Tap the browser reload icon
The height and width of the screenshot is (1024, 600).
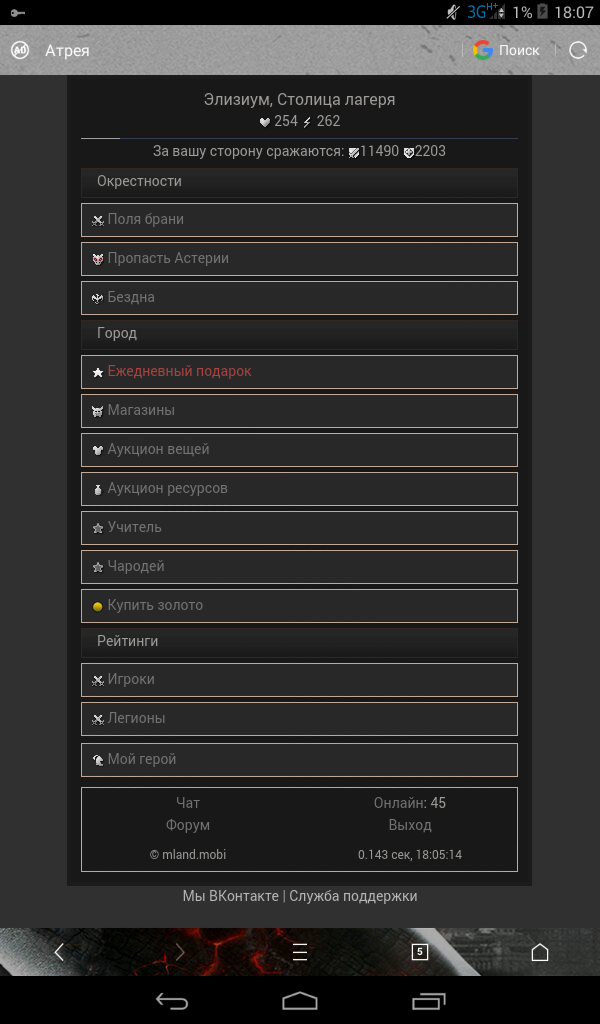pos(578,50)
